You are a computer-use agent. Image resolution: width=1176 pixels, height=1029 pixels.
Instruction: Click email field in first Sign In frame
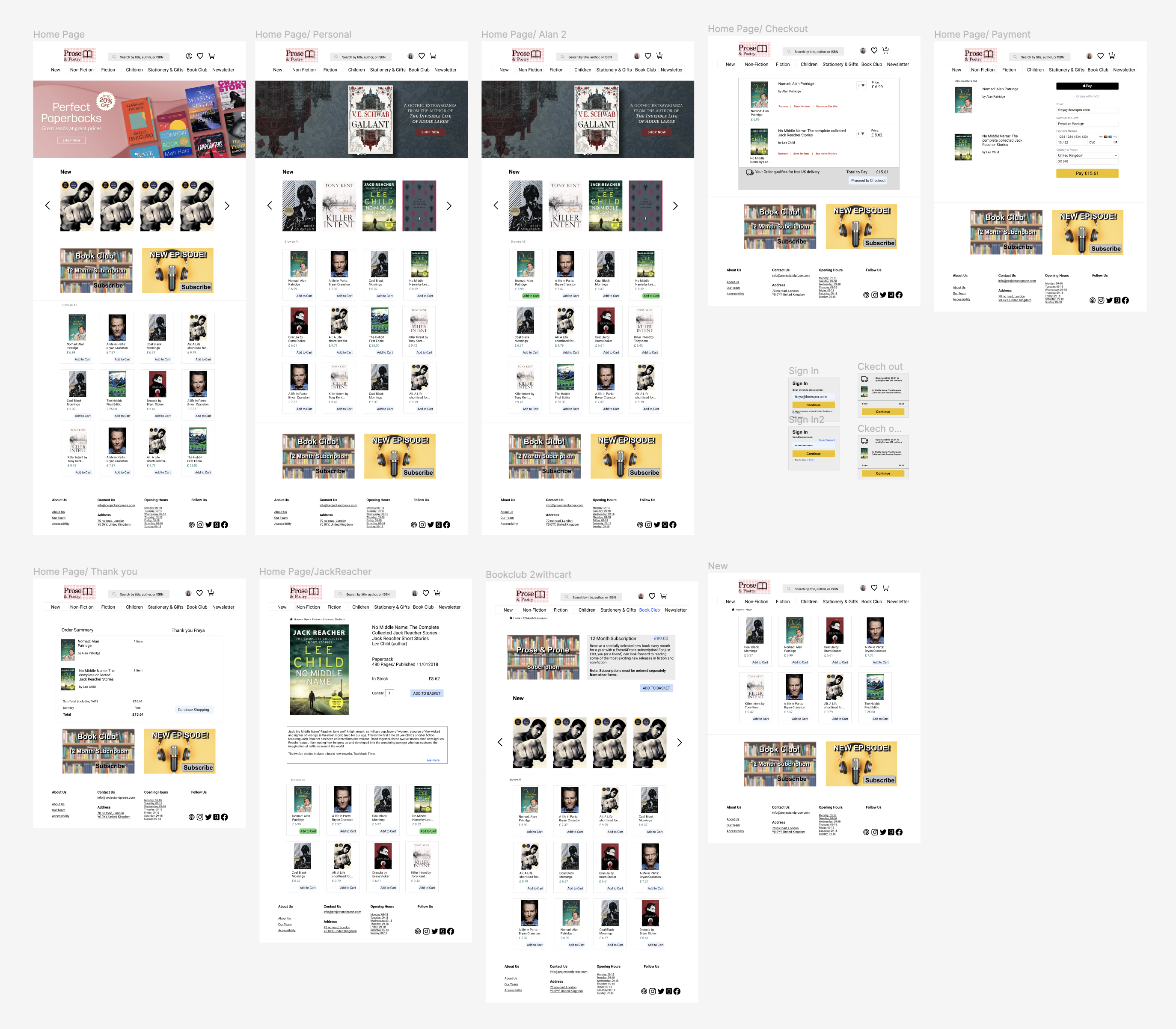(813, 396)
